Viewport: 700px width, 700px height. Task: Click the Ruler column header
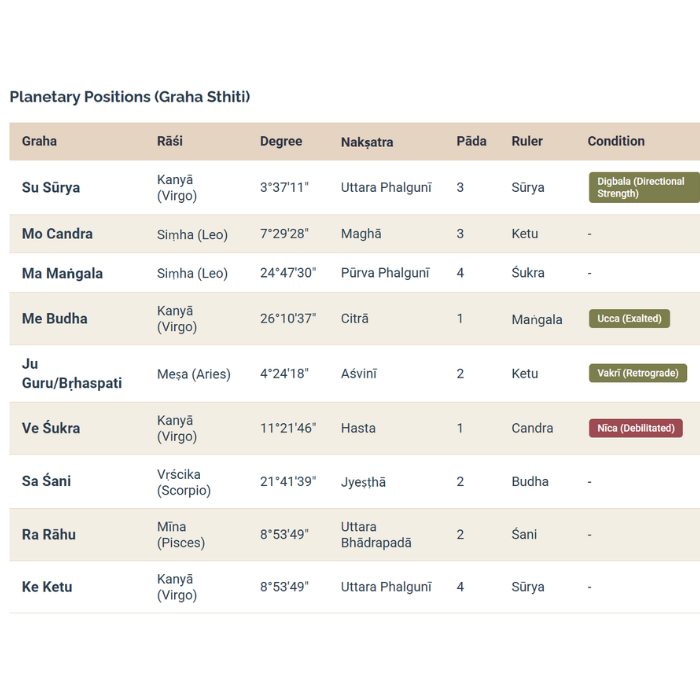[x=527, y=141]
